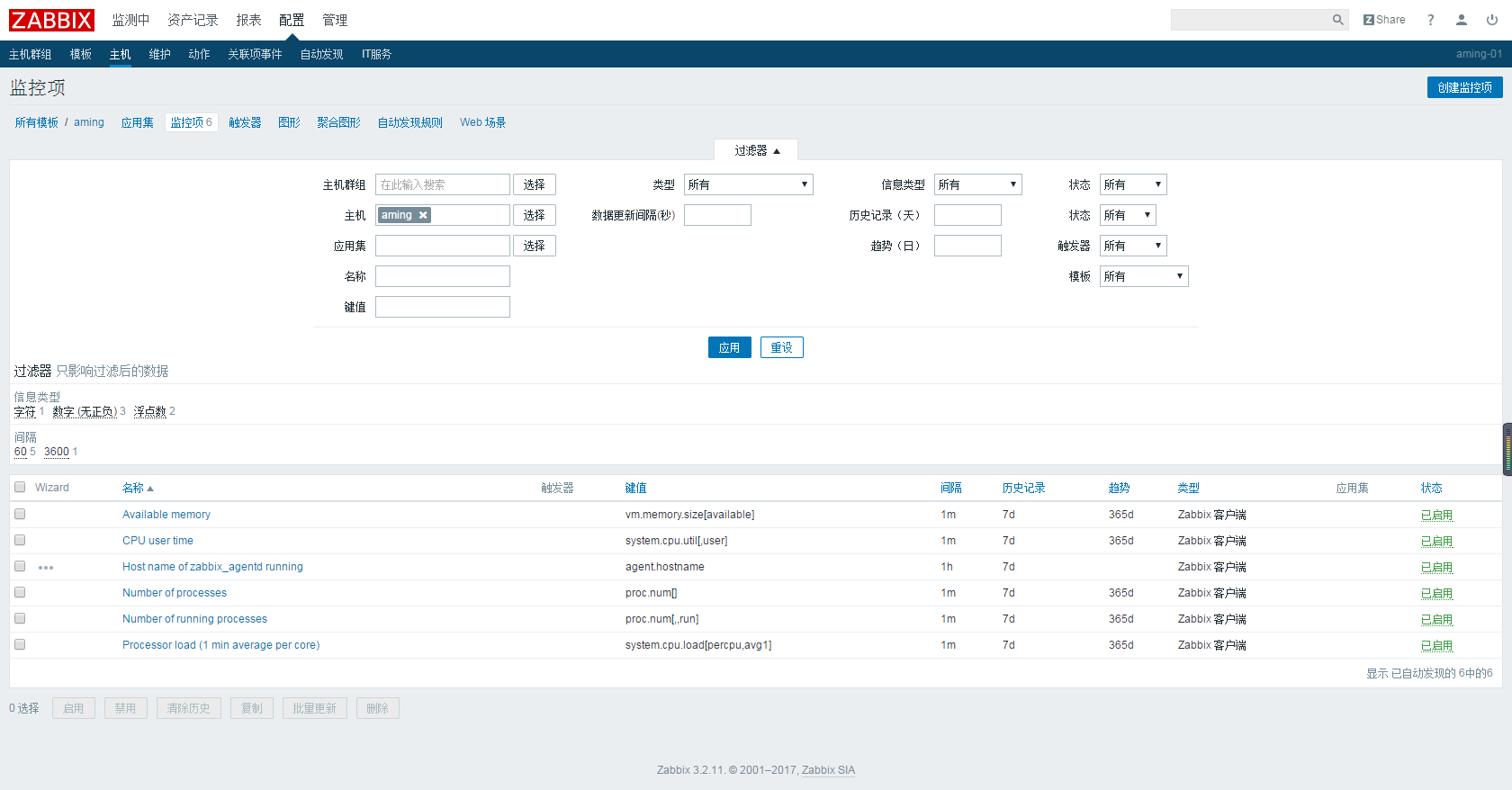Go to 自动发现 submenu

(x=321, y=54)
